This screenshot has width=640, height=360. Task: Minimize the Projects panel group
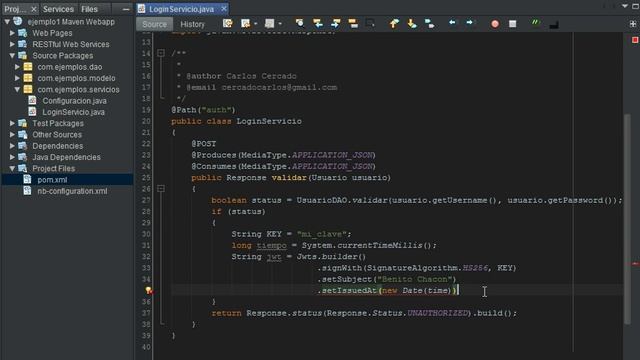tap(126, 9)
